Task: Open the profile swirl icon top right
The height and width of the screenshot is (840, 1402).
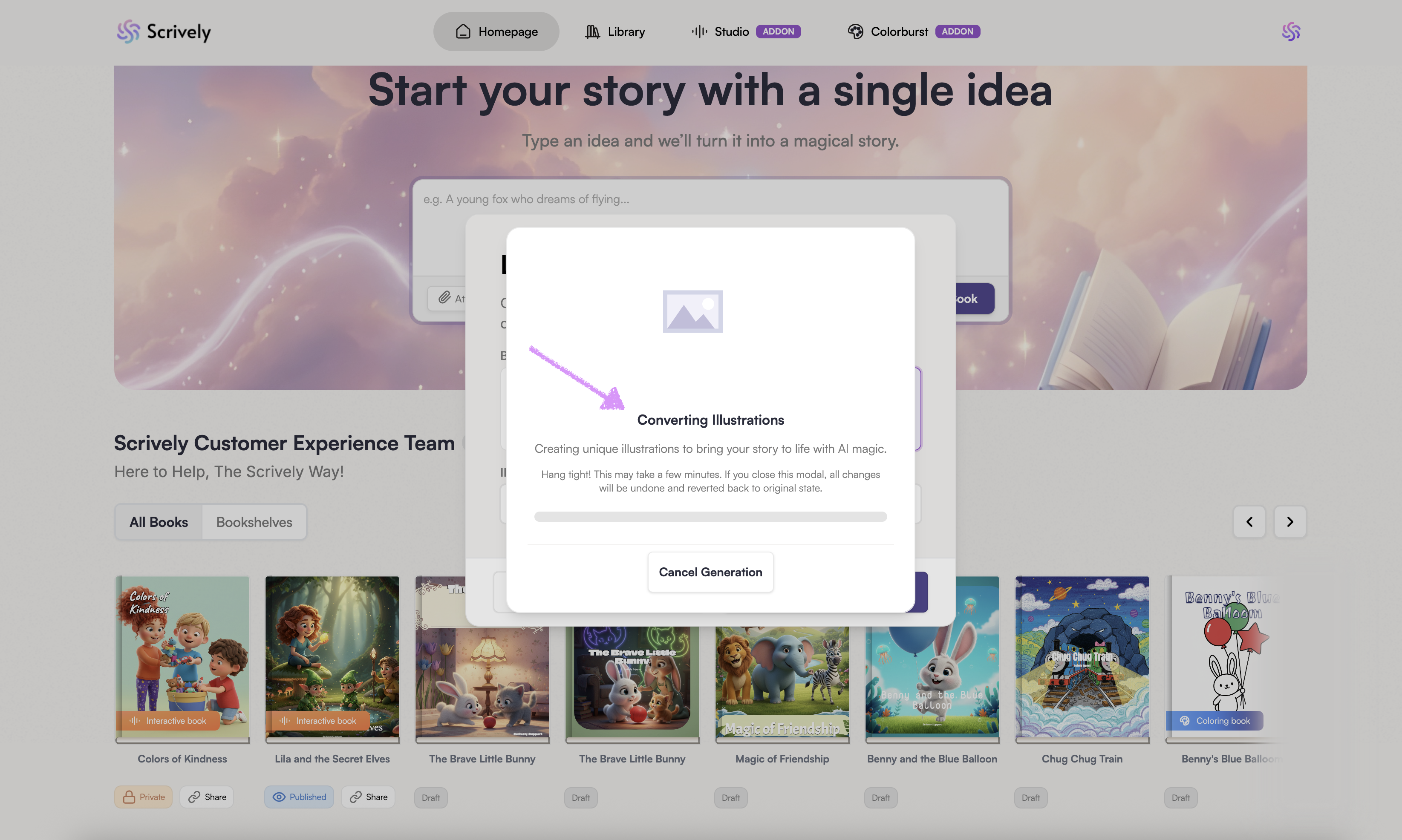Action: 1290,32
